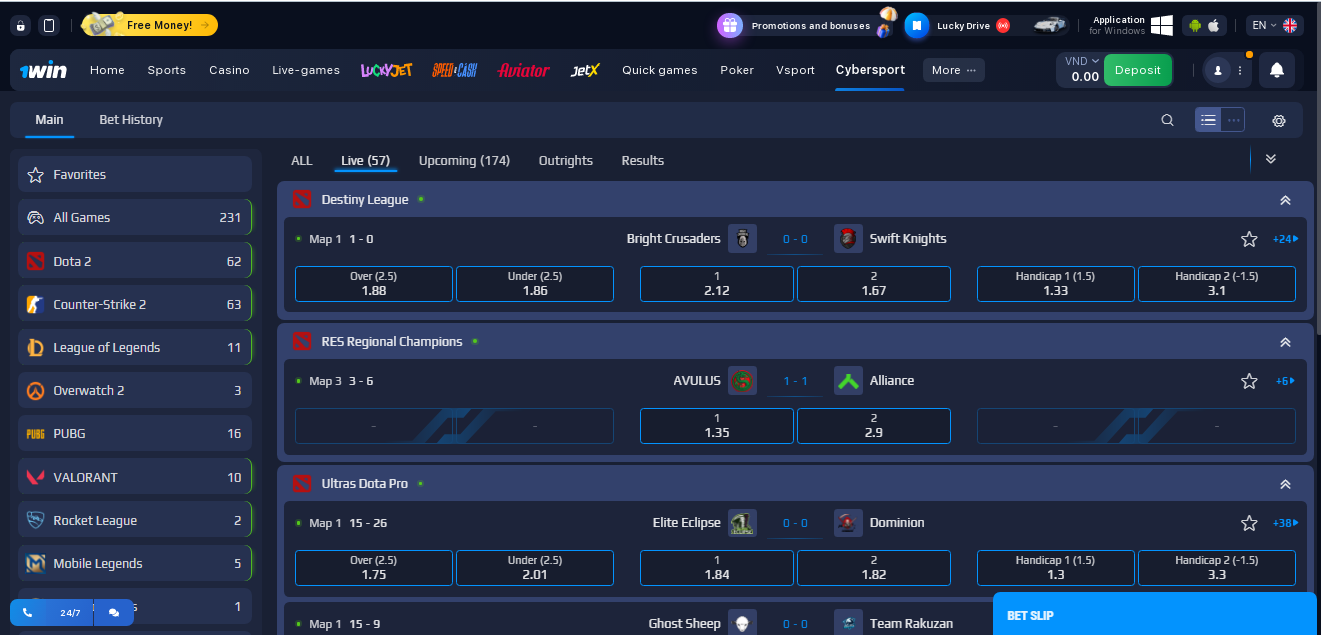Open the live chat support icon

point(114,613)
